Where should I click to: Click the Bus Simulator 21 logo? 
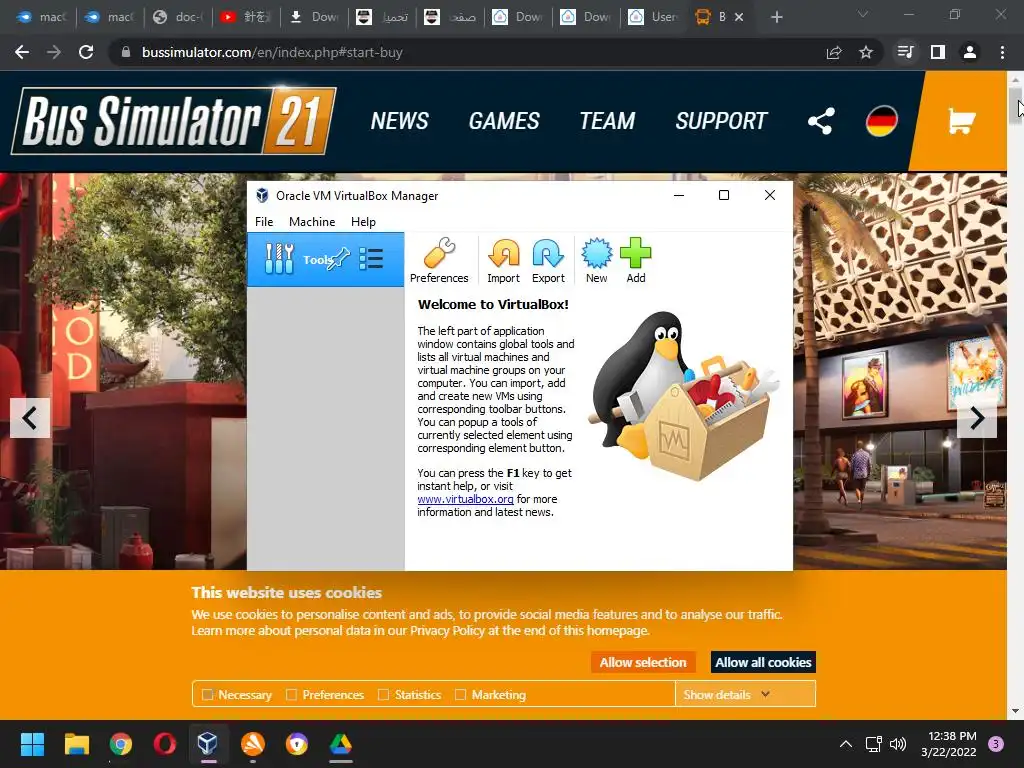(174, 121)
